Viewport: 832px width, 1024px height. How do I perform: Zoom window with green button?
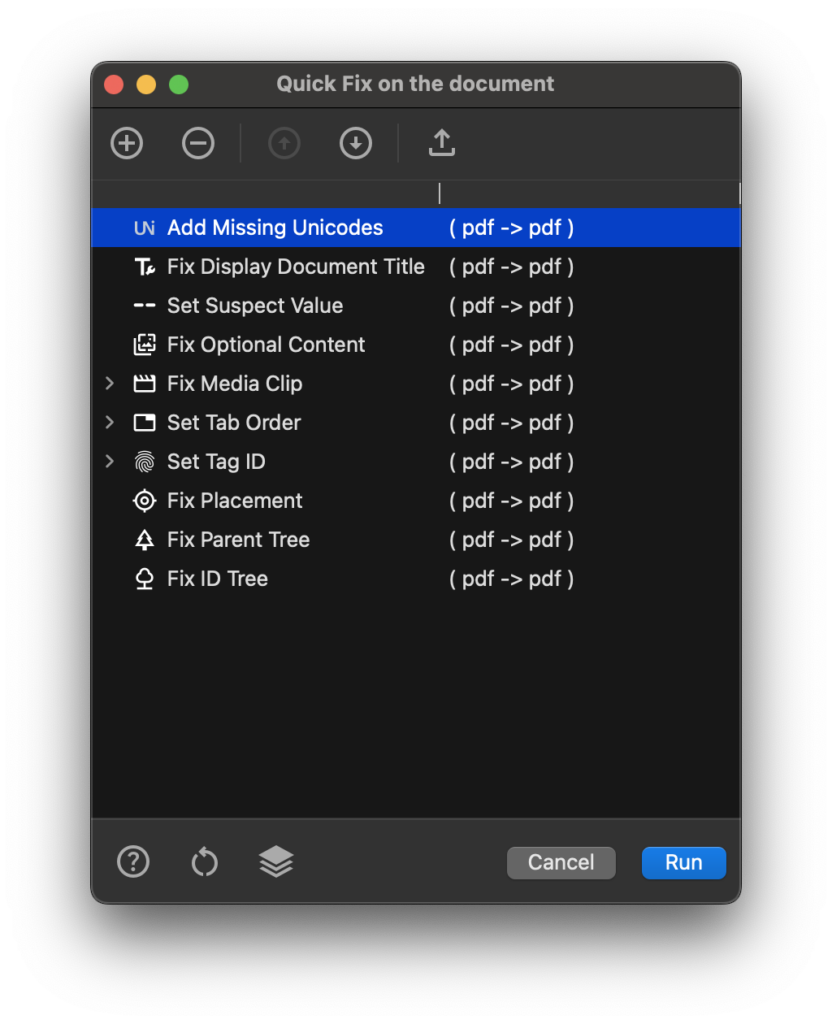(x=178, y=85)
